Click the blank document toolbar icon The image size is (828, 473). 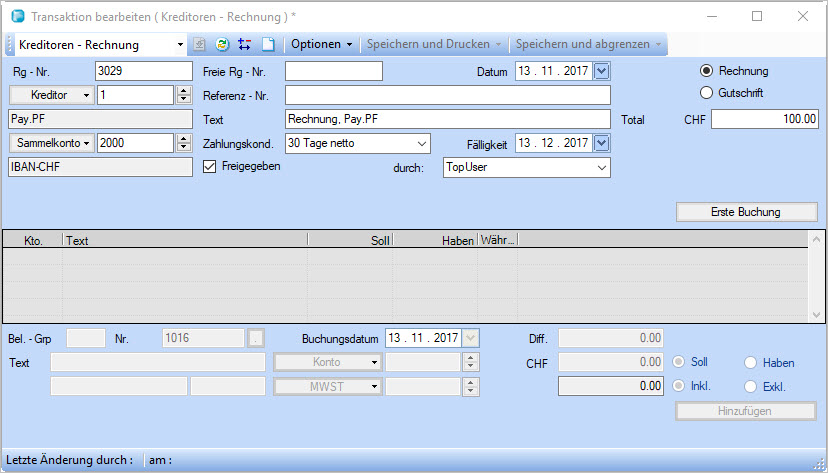[x=267, y=45]
